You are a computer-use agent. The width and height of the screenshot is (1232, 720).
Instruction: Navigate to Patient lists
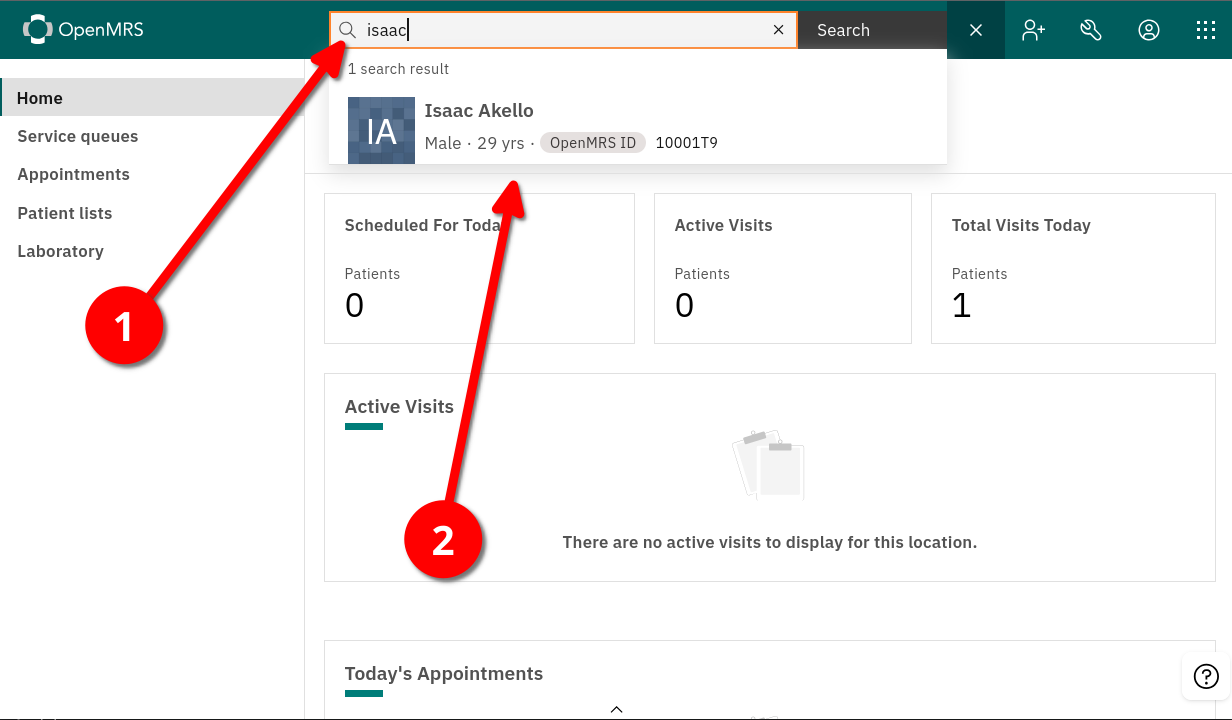click(65, 213)
